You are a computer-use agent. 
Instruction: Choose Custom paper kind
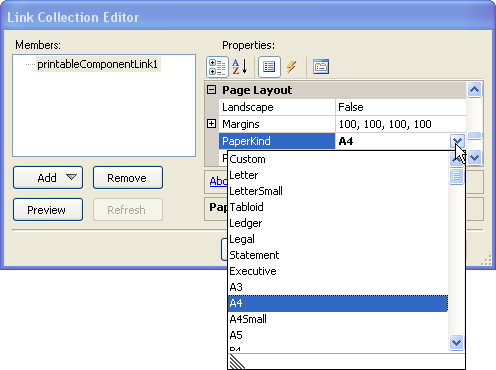point(338,159)
